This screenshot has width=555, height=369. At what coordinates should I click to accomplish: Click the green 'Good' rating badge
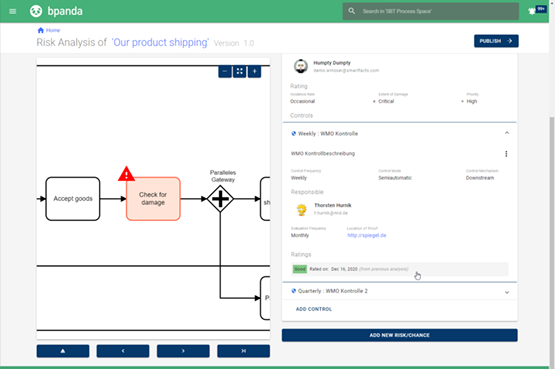(299, 269)
